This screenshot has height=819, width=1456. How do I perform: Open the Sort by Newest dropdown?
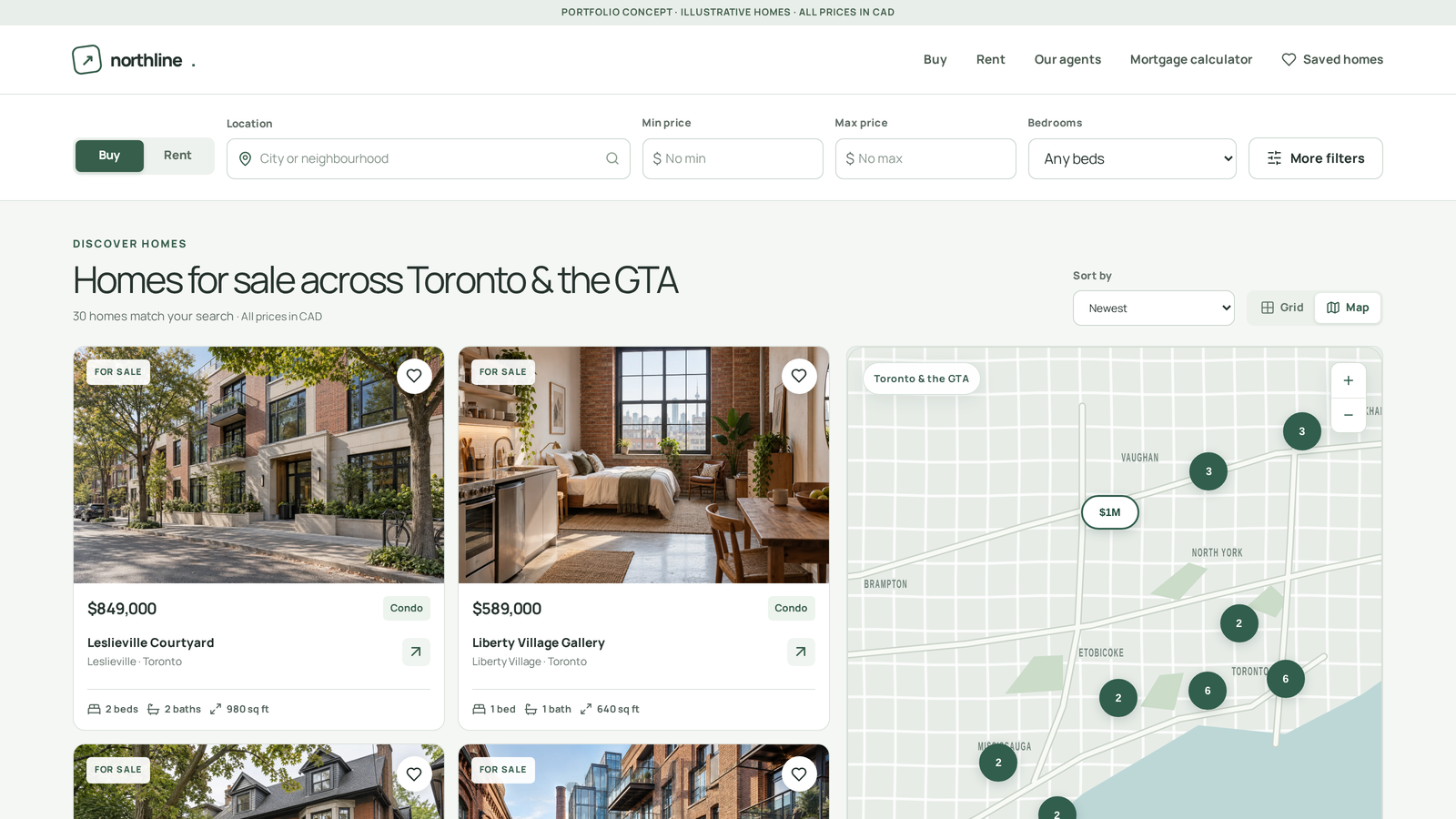tap(1154, 308)
